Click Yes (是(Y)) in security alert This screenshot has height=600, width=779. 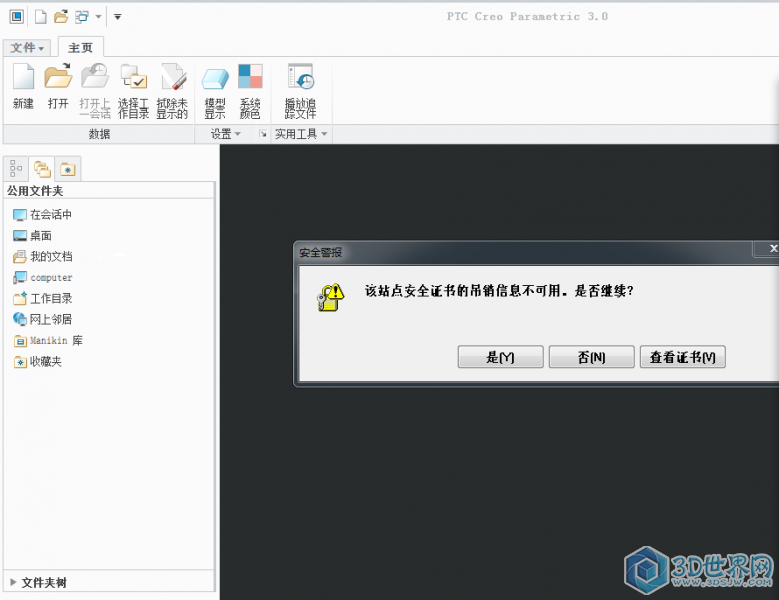click(500, 357)
